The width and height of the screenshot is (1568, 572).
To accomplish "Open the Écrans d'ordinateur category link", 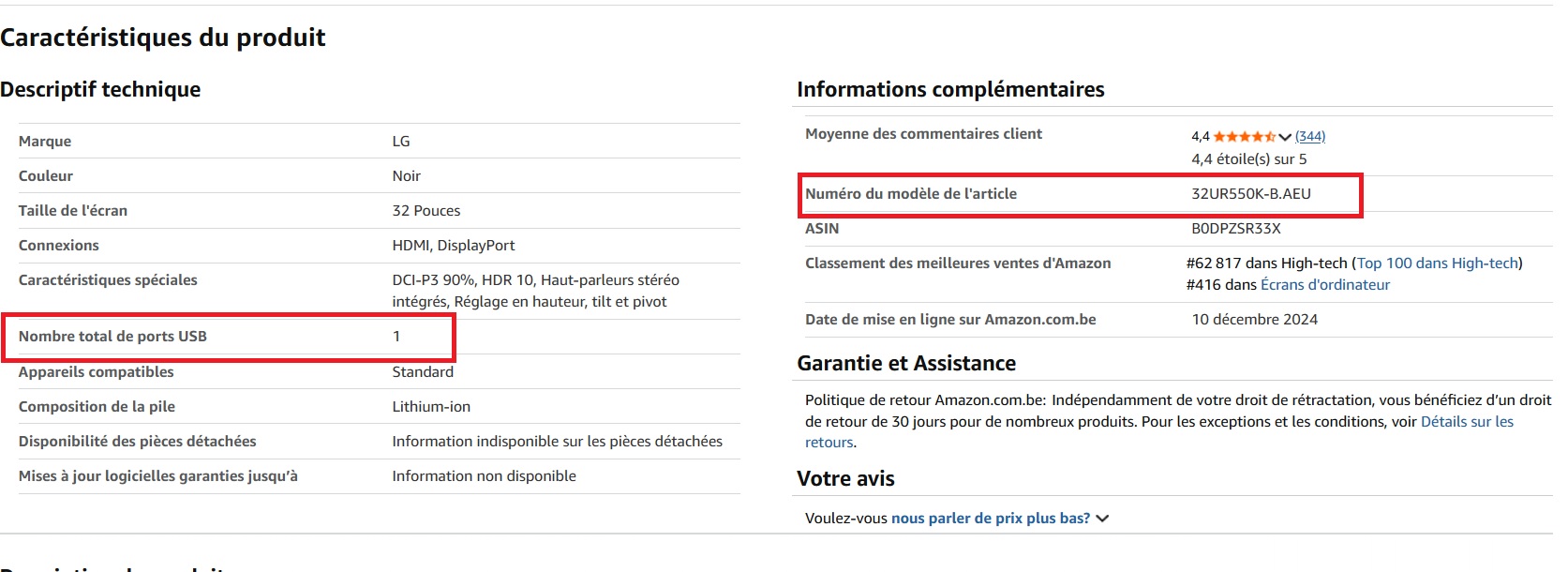I will pyautogui.click(x=1325, y=284).
